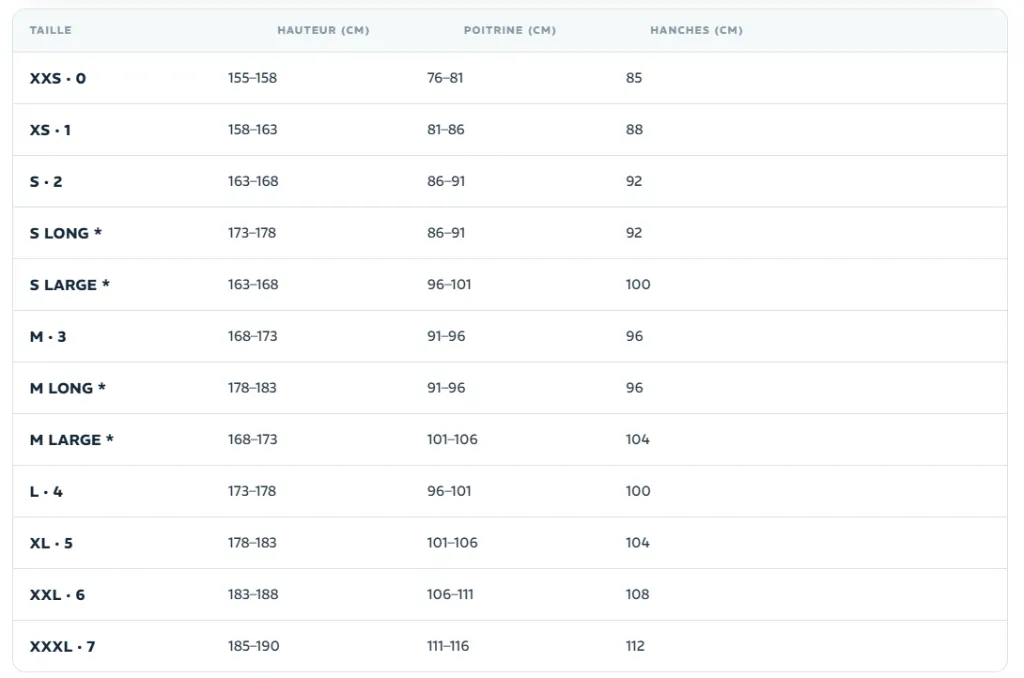Click the 111–116 chest measurement cell
The height and width of the screenshot is (678, 1024).
click(448, 646)
